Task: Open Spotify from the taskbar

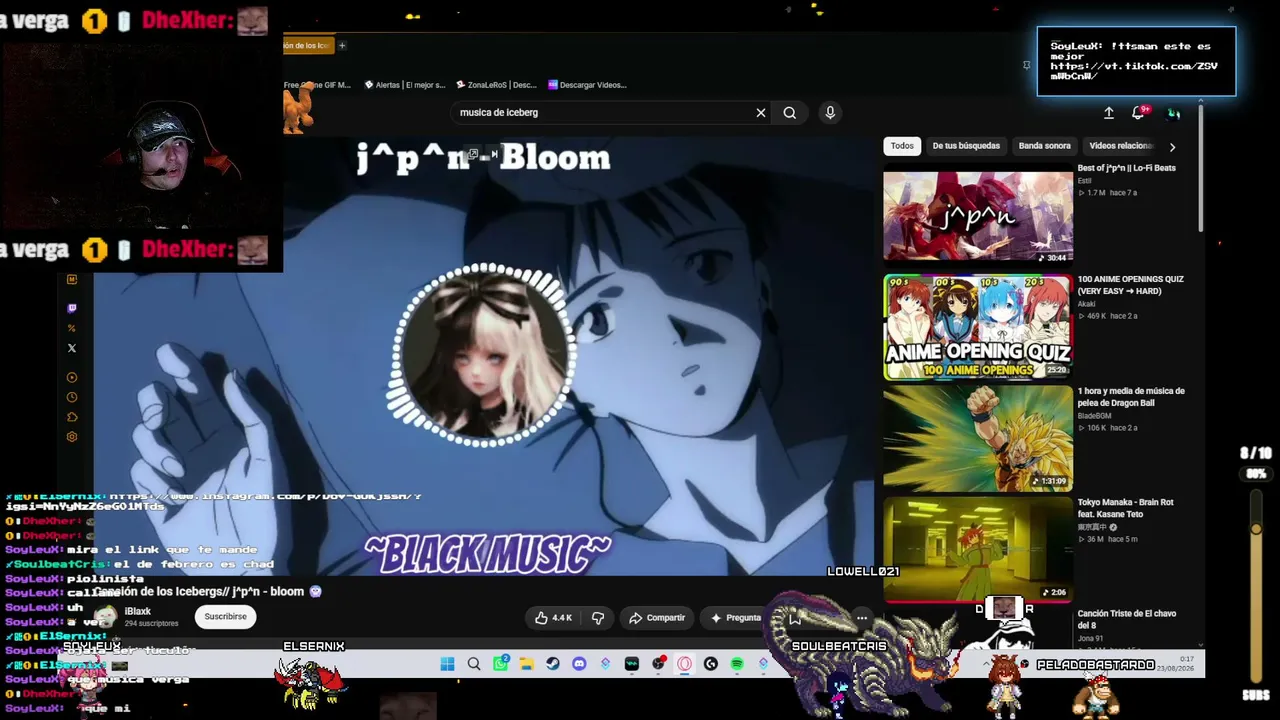Action: click(737, 664)
